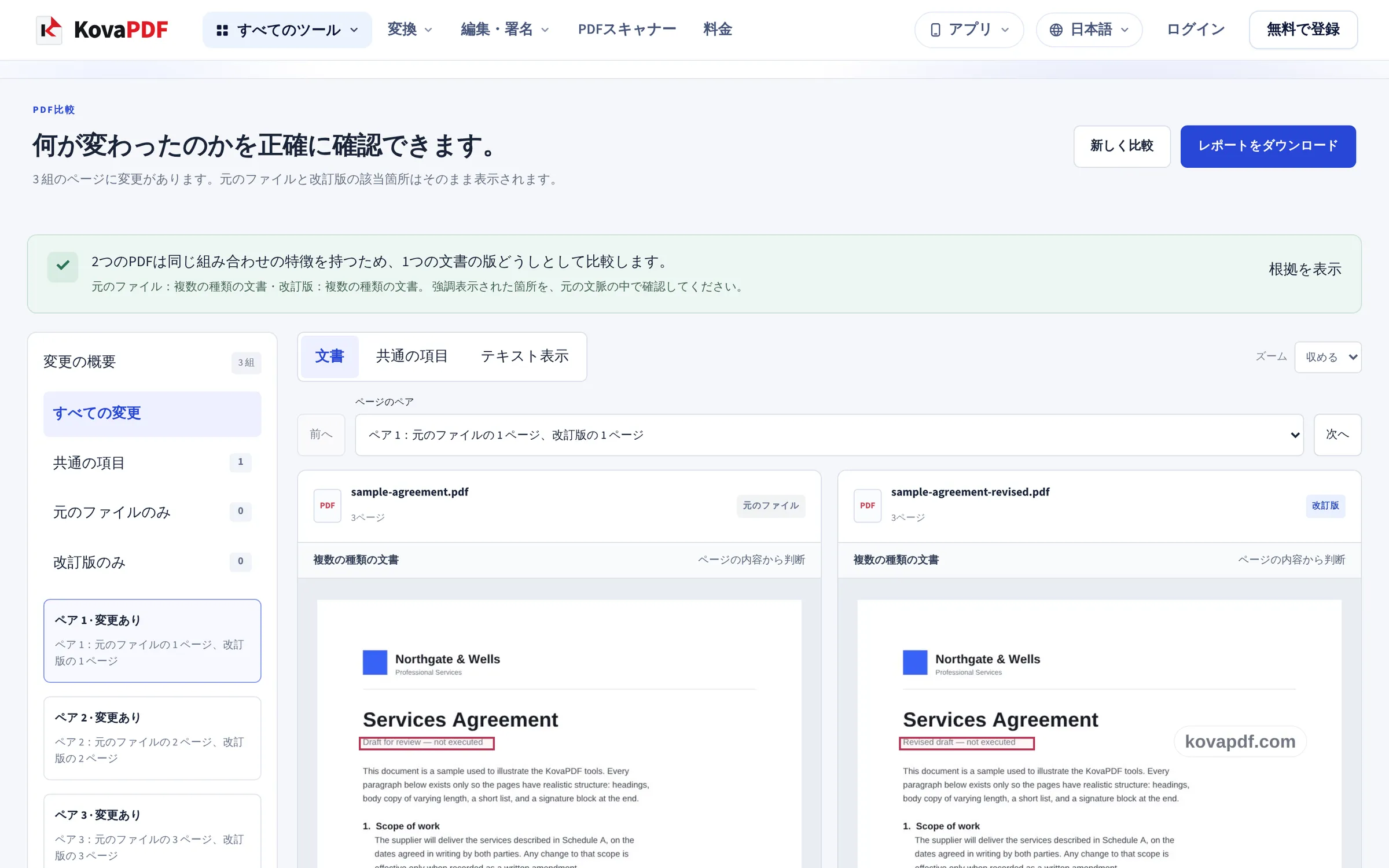Click the 3組 count badge
This screenshot has height=868, width=1389.
coord(246,363)
